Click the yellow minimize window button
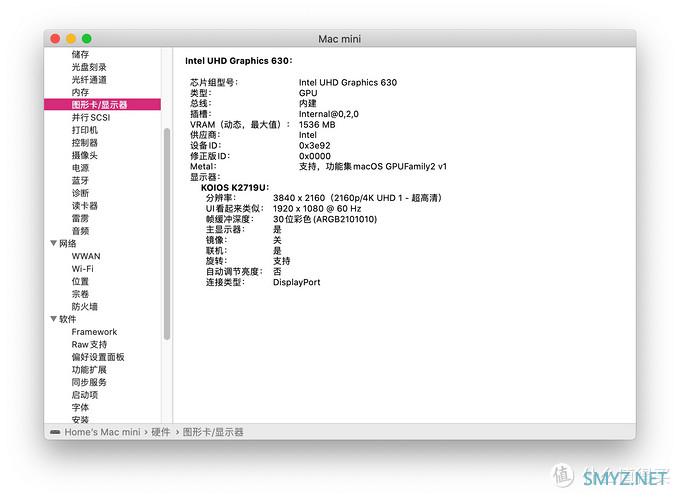Viewport: 680px width, 498px height. 71,39
